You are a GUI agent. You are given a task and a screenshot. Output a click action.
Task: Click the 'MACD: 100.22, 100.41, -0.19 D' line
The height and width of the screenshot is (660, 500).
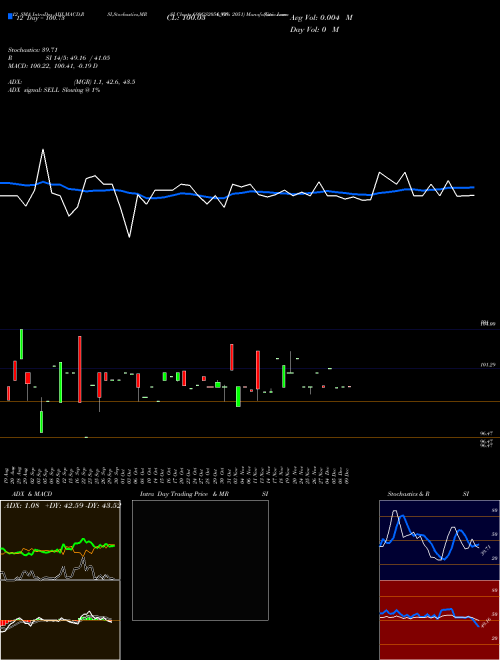point(53,66)
